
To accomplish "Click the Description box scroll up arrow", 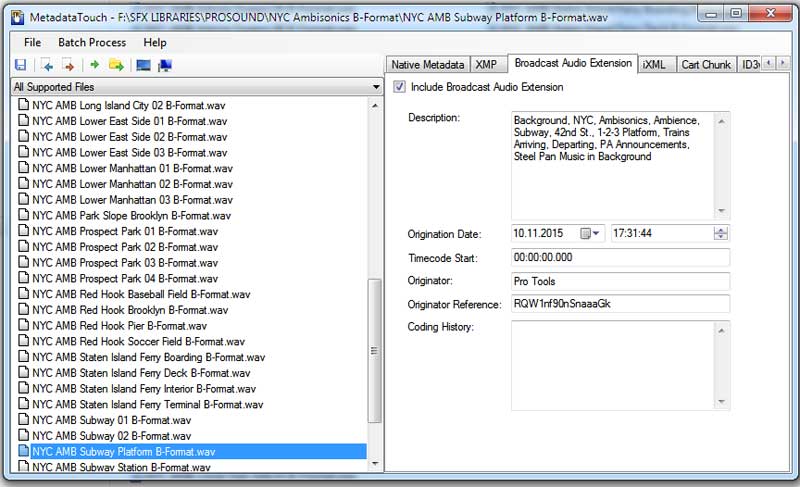I will pyautogui.click(x=721, y=121).
